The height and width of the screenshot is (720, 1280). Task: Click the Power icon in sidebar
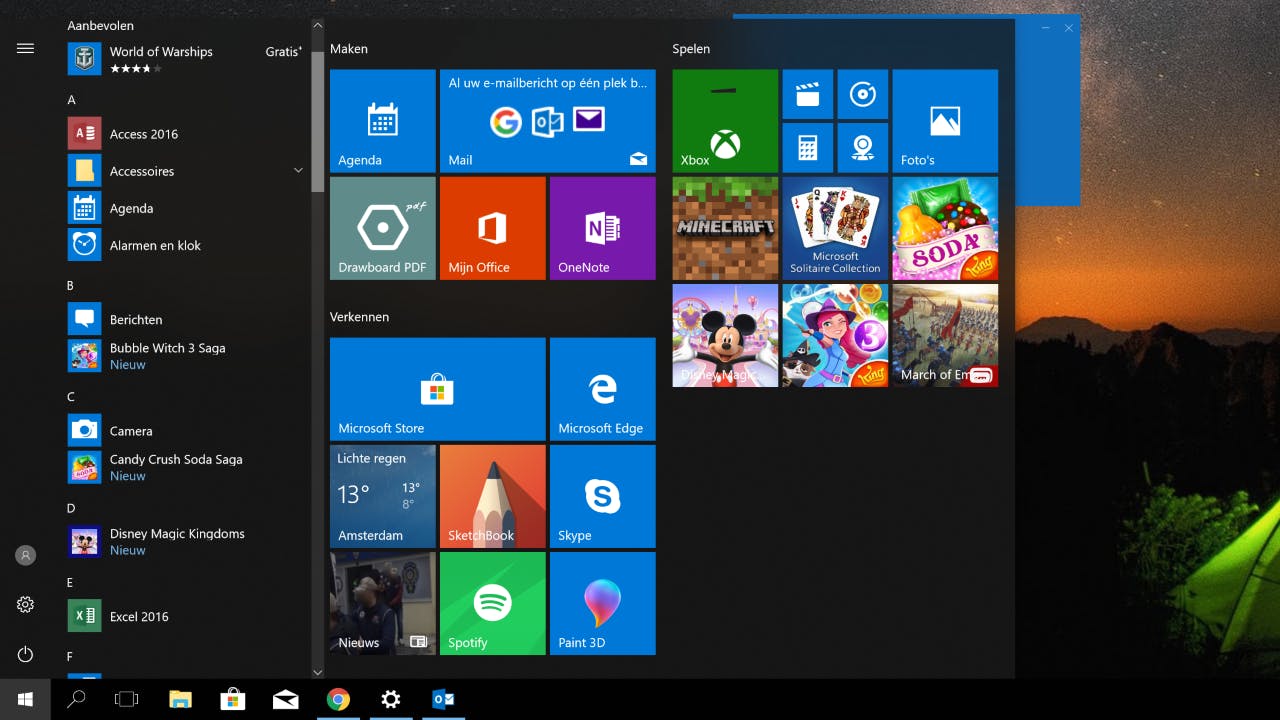point(26,654)
